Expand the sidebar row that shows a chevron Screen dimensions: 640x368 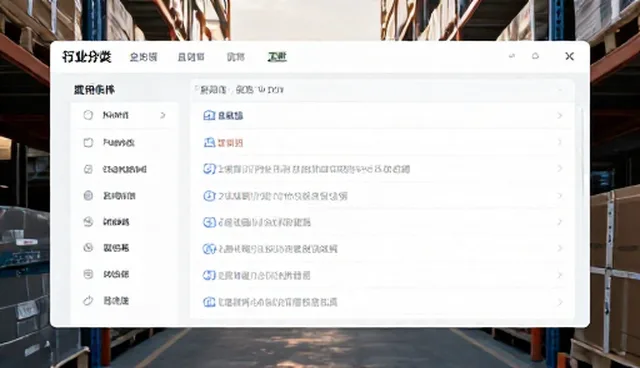(125, 115)
